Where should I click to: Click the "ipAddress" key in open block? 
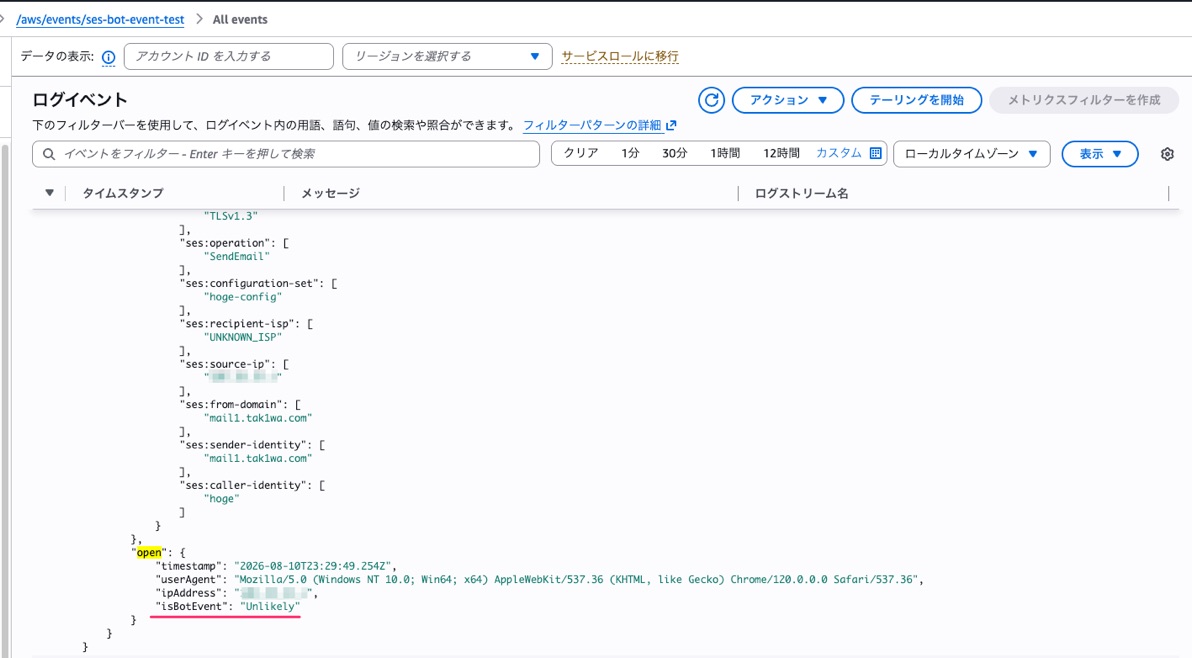click(x=189, y=593)
